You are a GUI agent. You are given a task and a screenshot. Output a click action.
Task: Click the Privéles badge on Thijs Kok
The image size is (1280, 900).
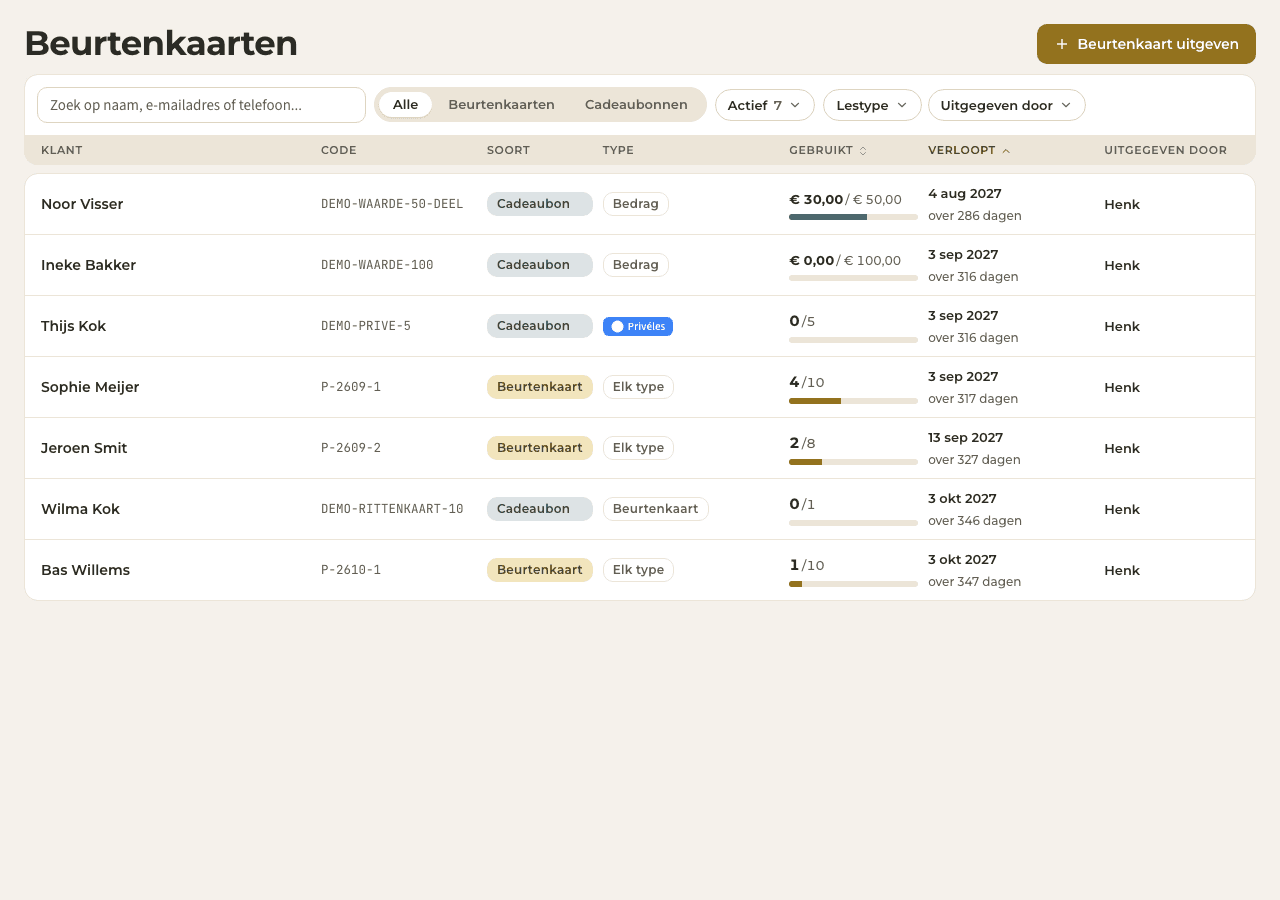tap(638, 326)
